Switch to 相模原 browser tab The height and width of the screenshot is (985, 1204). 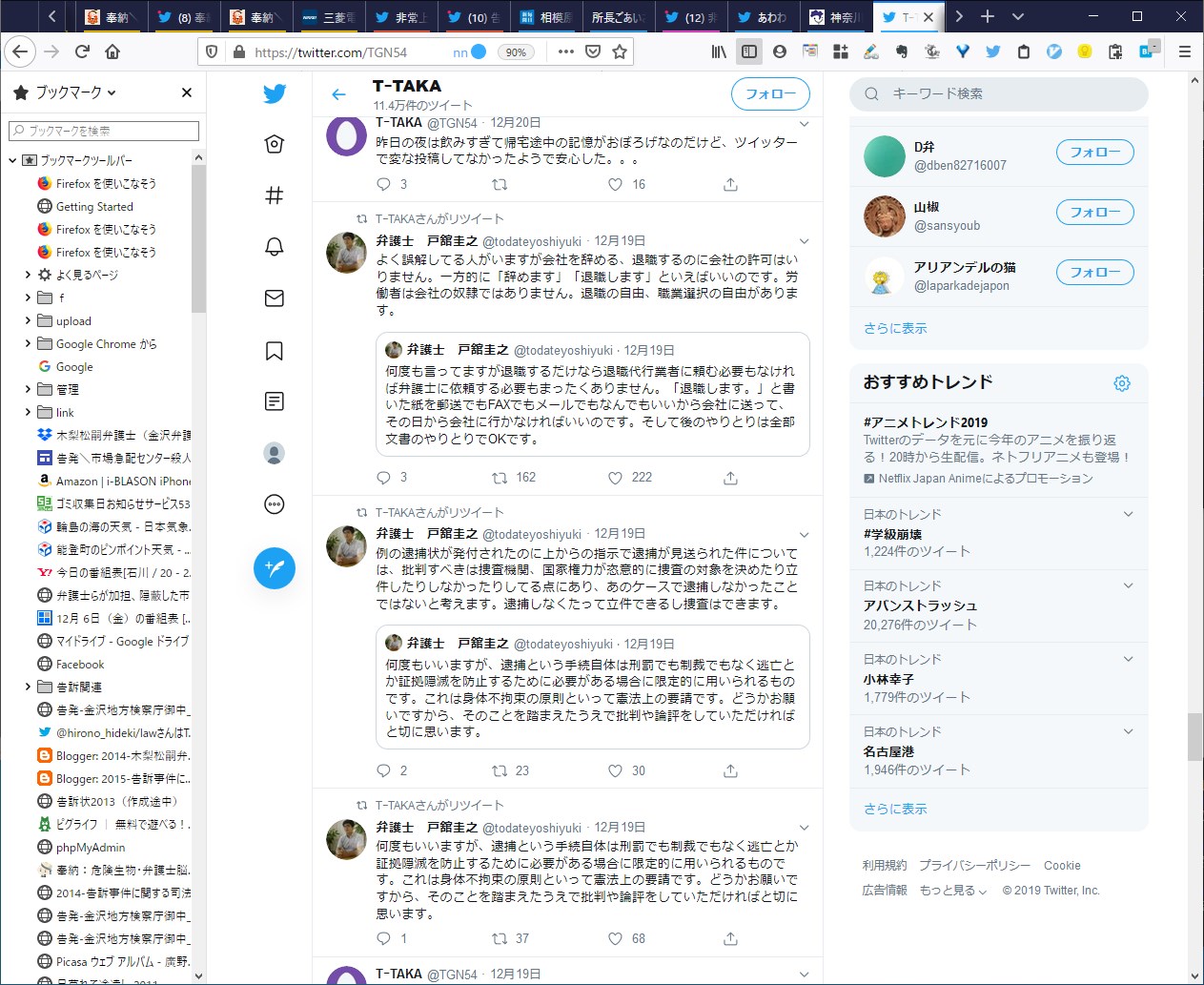coord(547,17)
